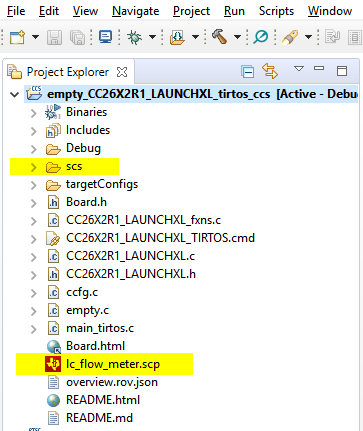Open the New wizard dropdown arrow
Viewport: 363px width, 431px height.
point(35,37)
